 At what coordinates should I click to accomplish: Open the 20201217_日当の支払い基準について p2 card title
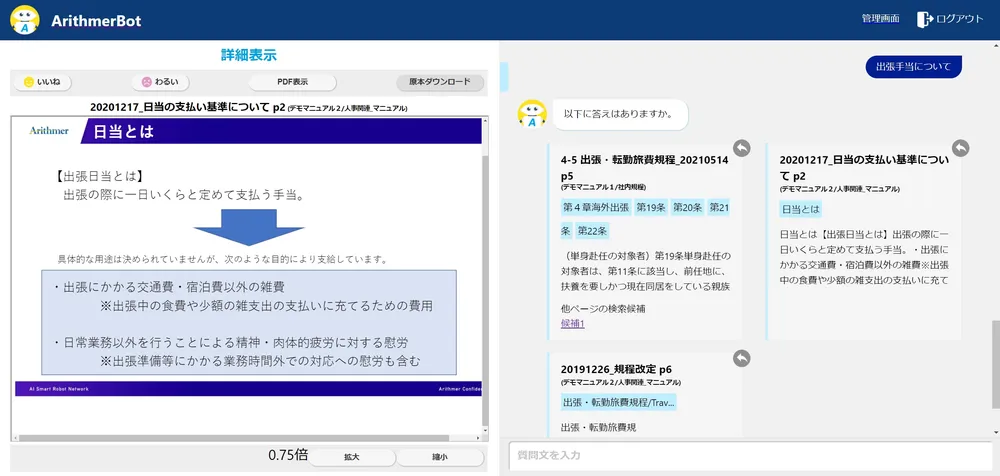(864, 167)
